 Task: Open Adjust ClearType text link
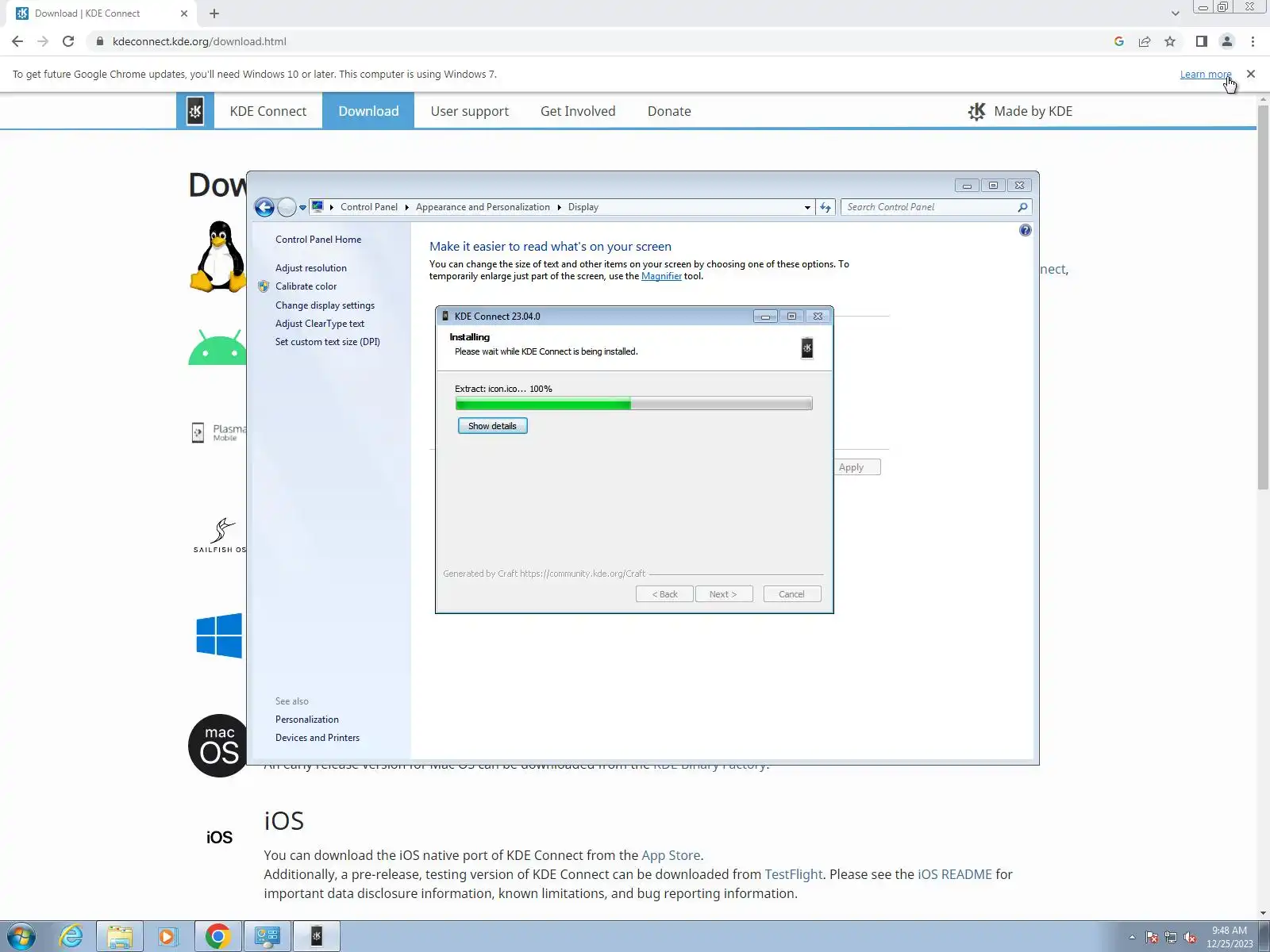pos(320,324)
